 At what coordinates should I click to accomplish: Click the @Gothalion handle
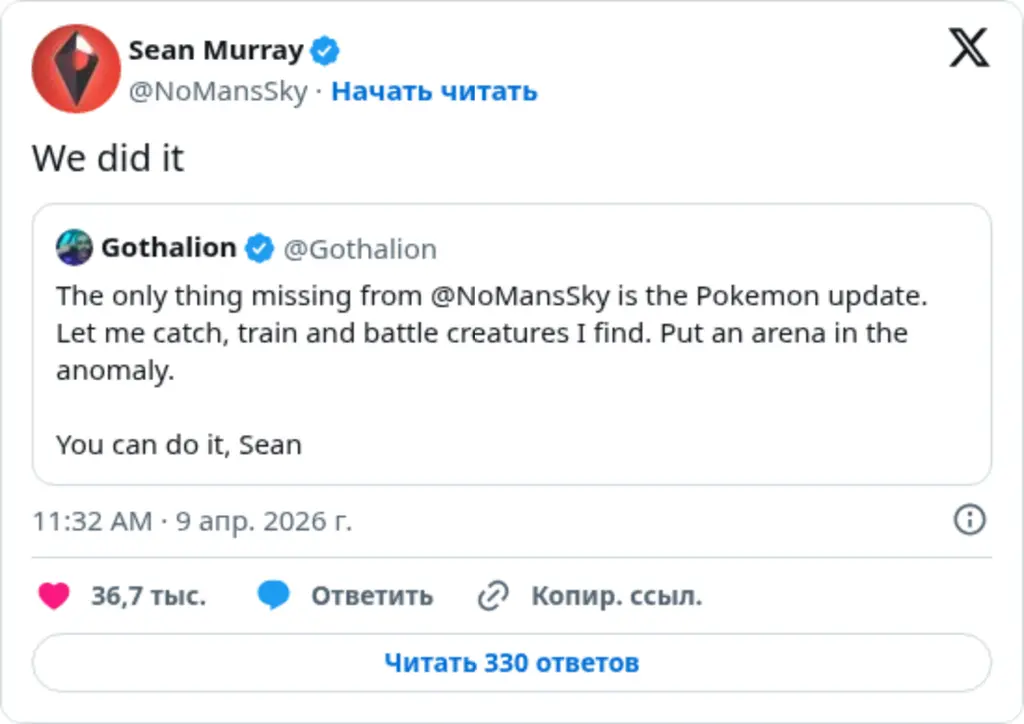pos(364,249)
